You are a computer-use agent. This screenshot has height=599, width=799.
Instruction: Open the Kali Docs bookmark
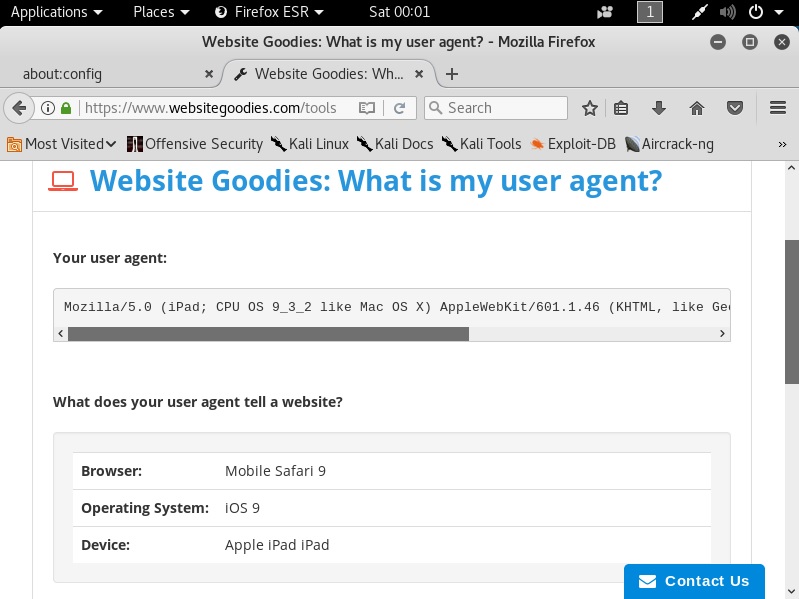[x=395, y=144]
